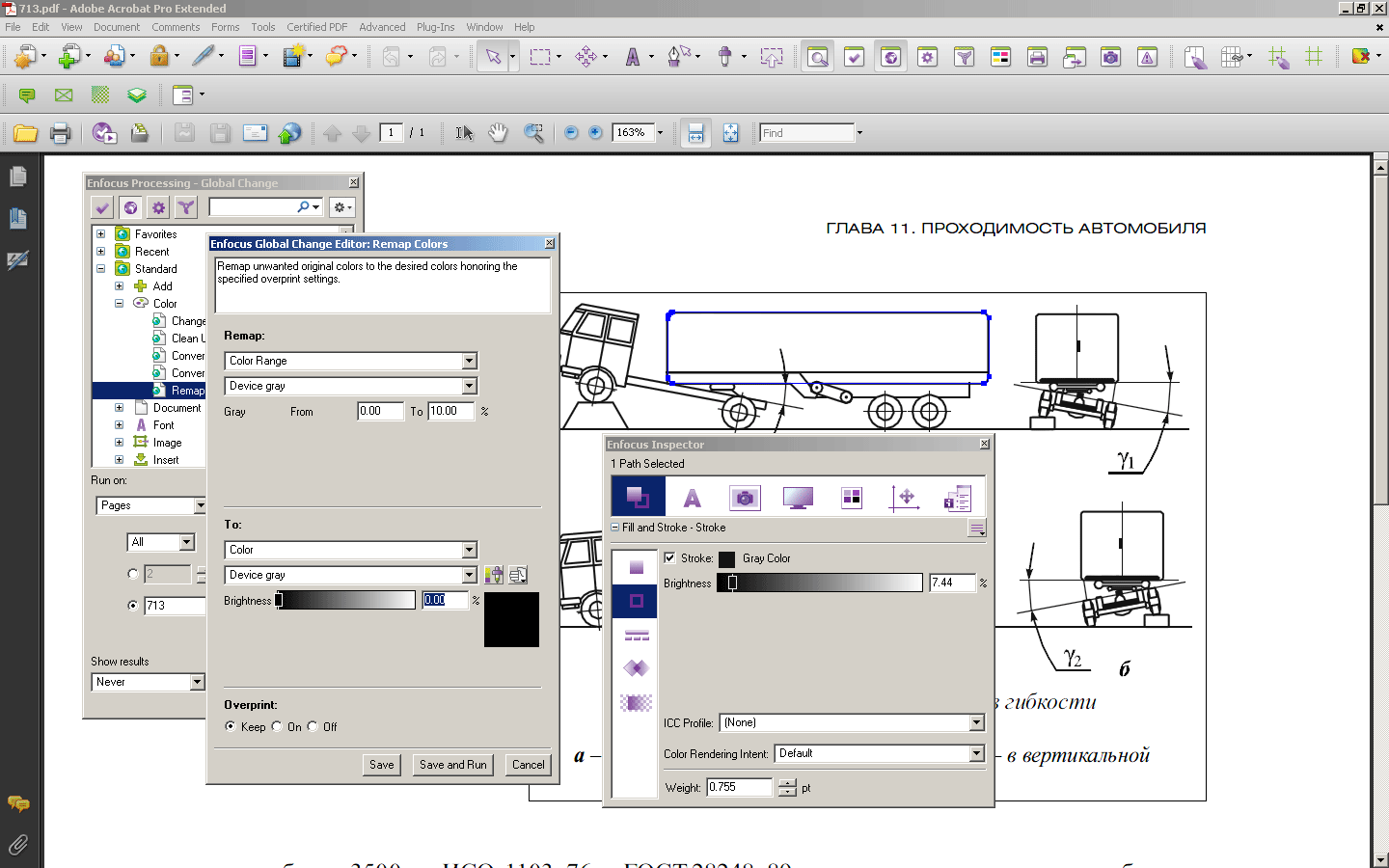This screenshot has width=1389, height=868.
Task: Open the Separations category in Inspector
Action: point(852,498)
